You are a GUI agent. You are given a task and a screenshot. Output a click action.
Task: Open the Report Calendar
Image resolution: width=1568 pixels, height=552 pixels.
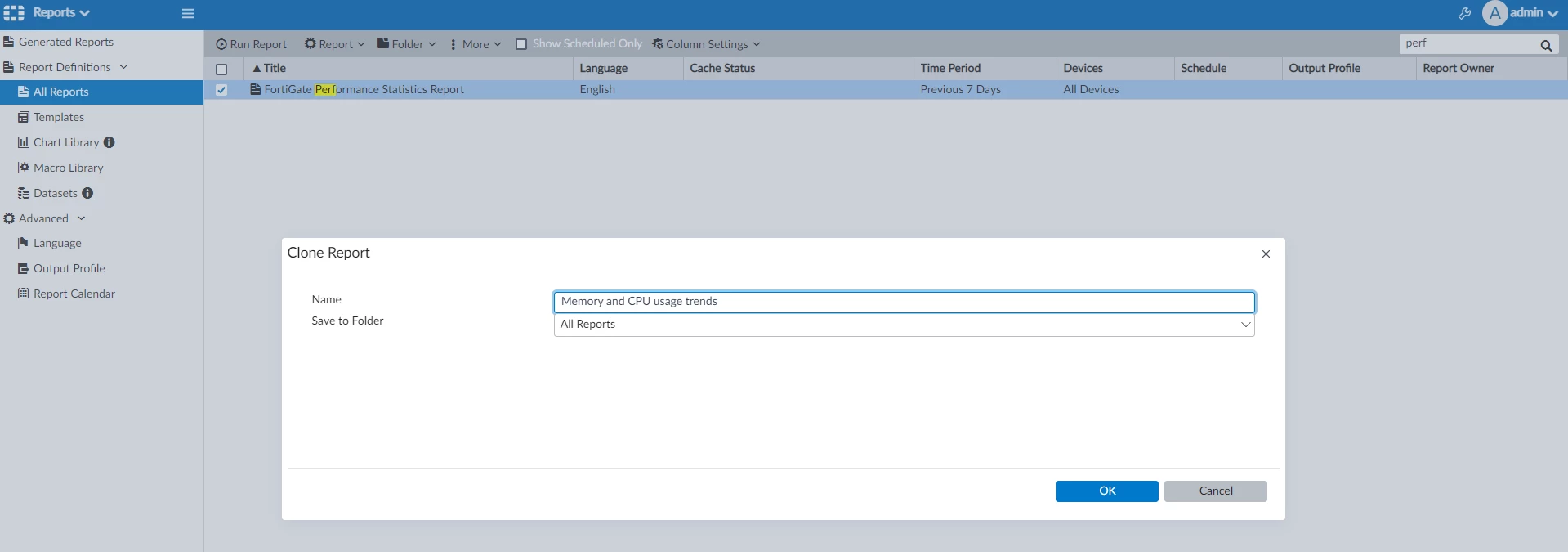(x=74, y=294)
